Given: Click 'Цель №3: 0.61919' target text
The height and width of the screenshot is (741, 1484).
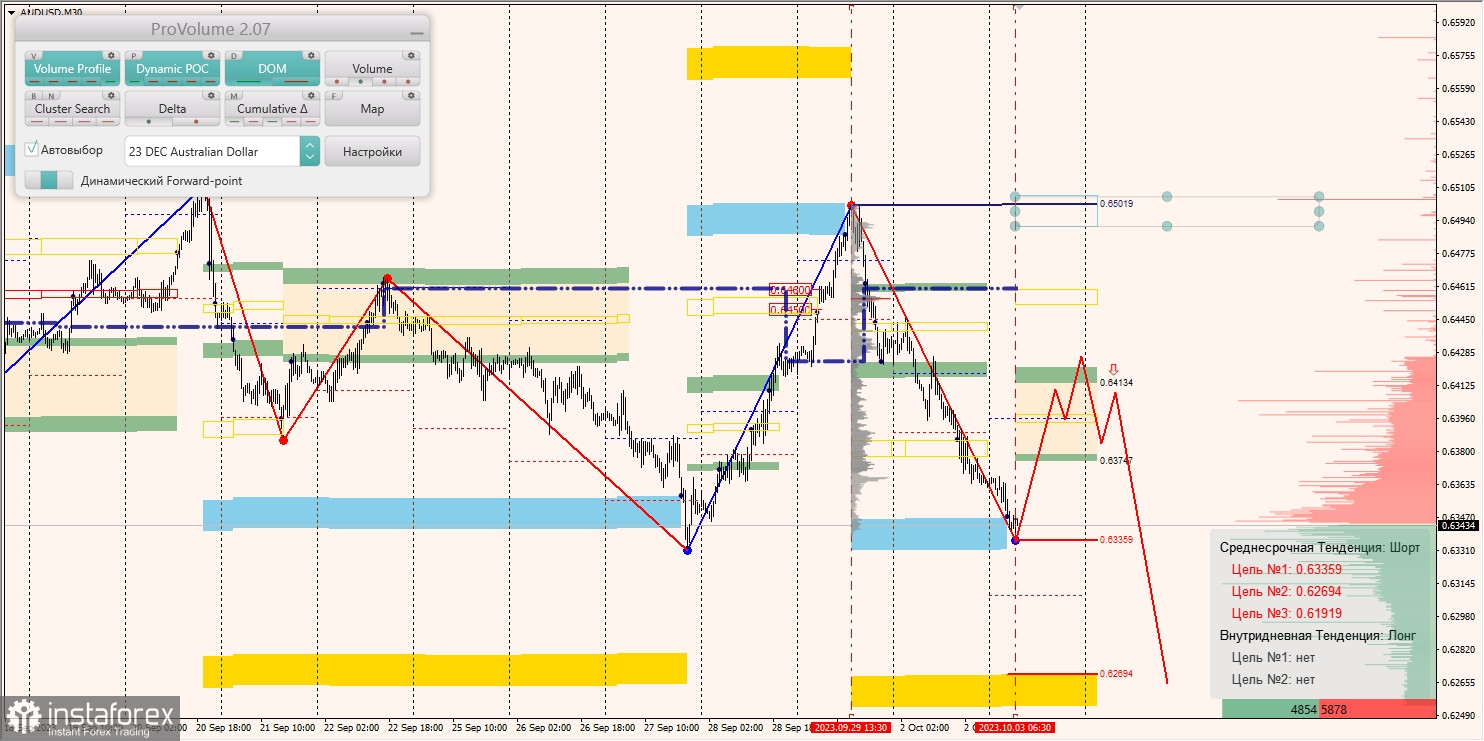Looking at the screenshot, I should (1286, 613).
